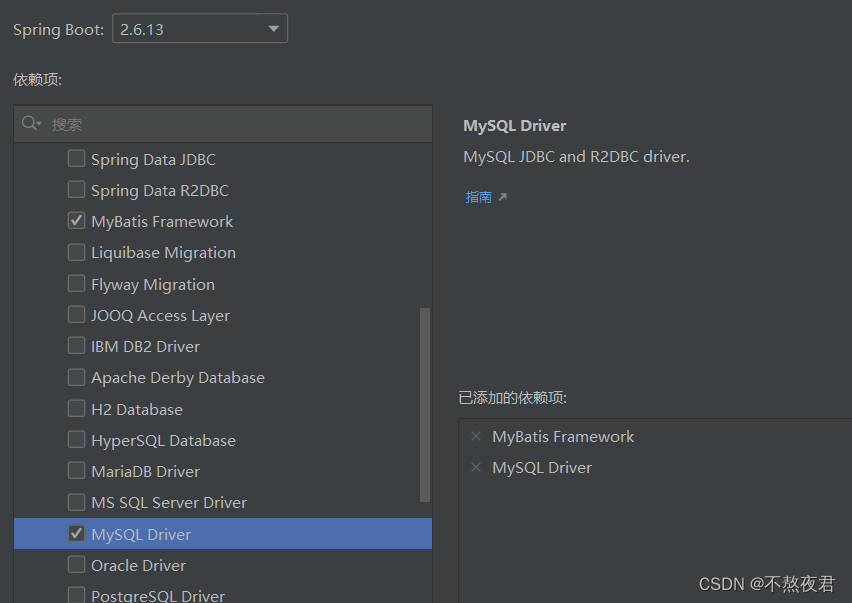
Task: Enable Spring Data JDBC checkbox
Action: point(77,159)
